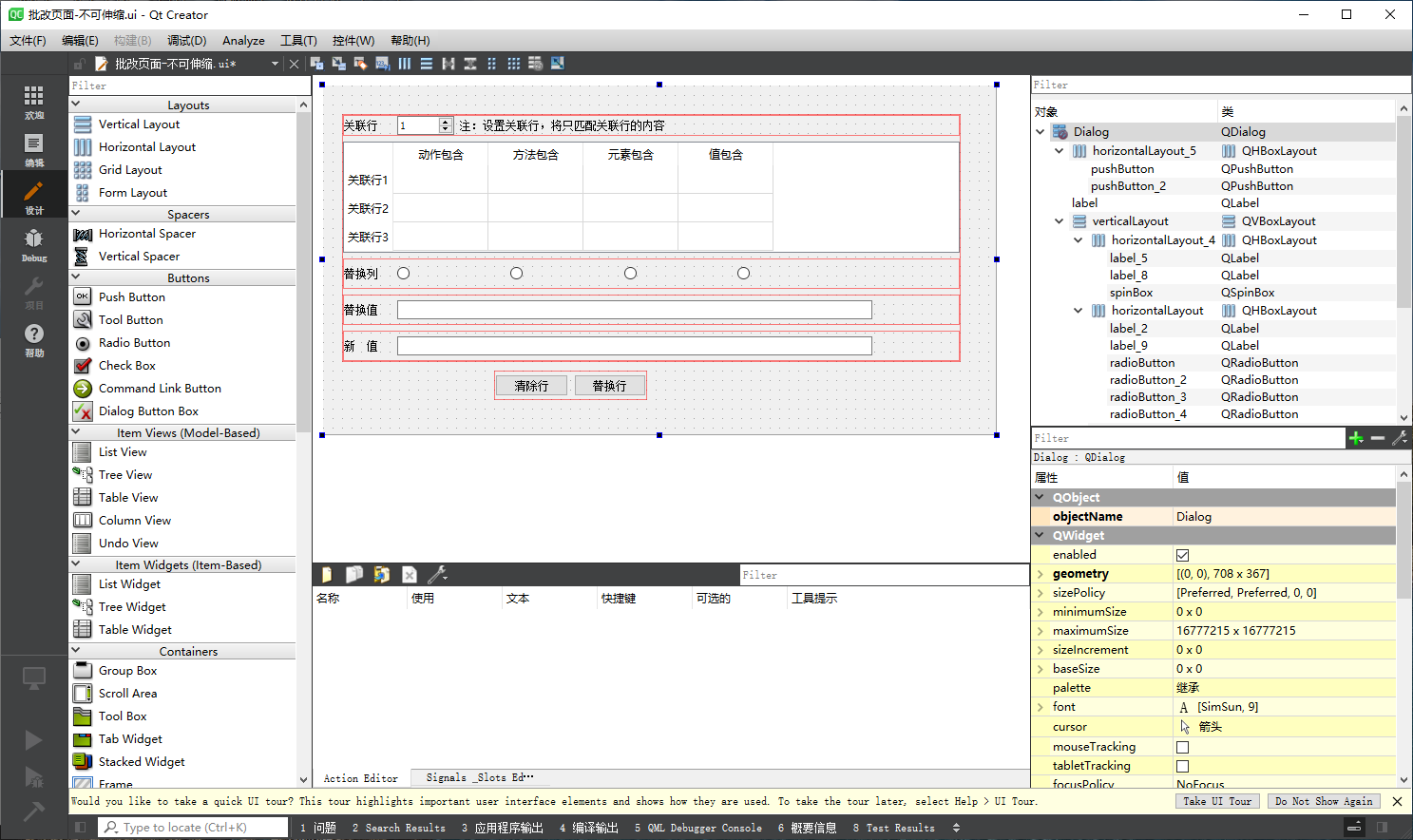1413x840 pixels.
Task: Select radio button under 动作包含 column
Action: [x=404, y=274]
